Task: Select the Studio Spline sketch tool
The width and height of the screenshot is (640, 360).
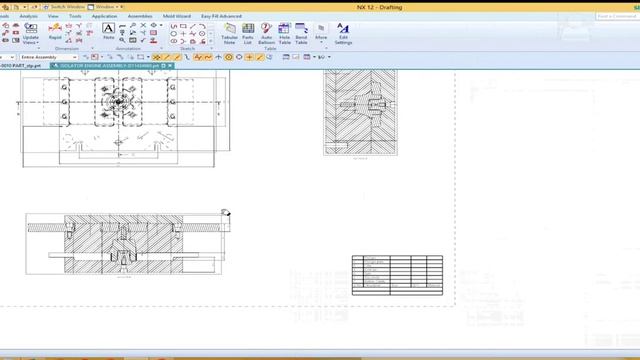Action: (x=193, y=33)
